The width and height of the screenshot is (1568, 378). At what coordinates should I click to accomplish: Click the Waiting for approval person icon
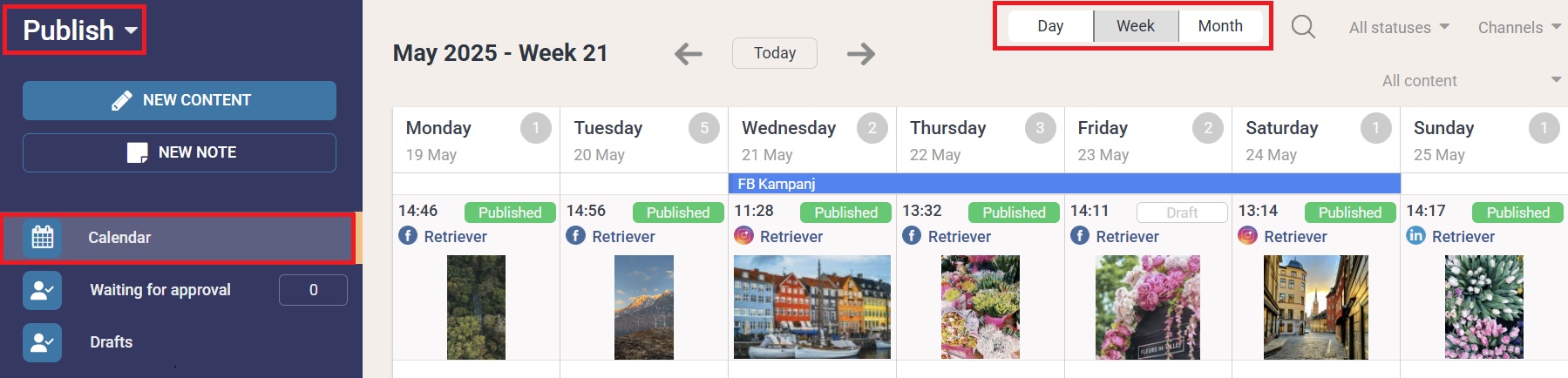[43, 290]
